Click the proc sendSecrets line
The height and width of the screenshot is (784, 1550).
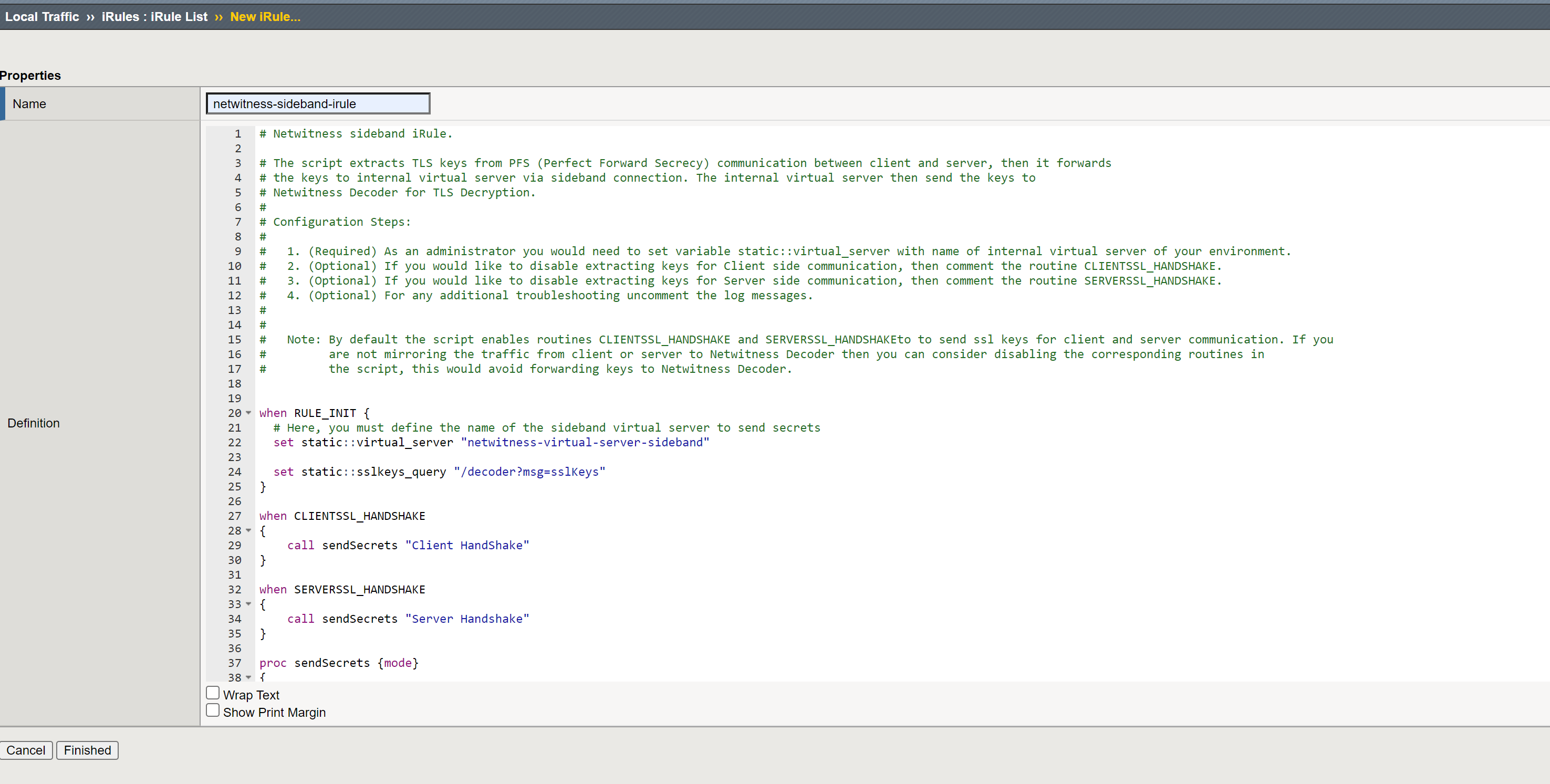click(338, 663)
